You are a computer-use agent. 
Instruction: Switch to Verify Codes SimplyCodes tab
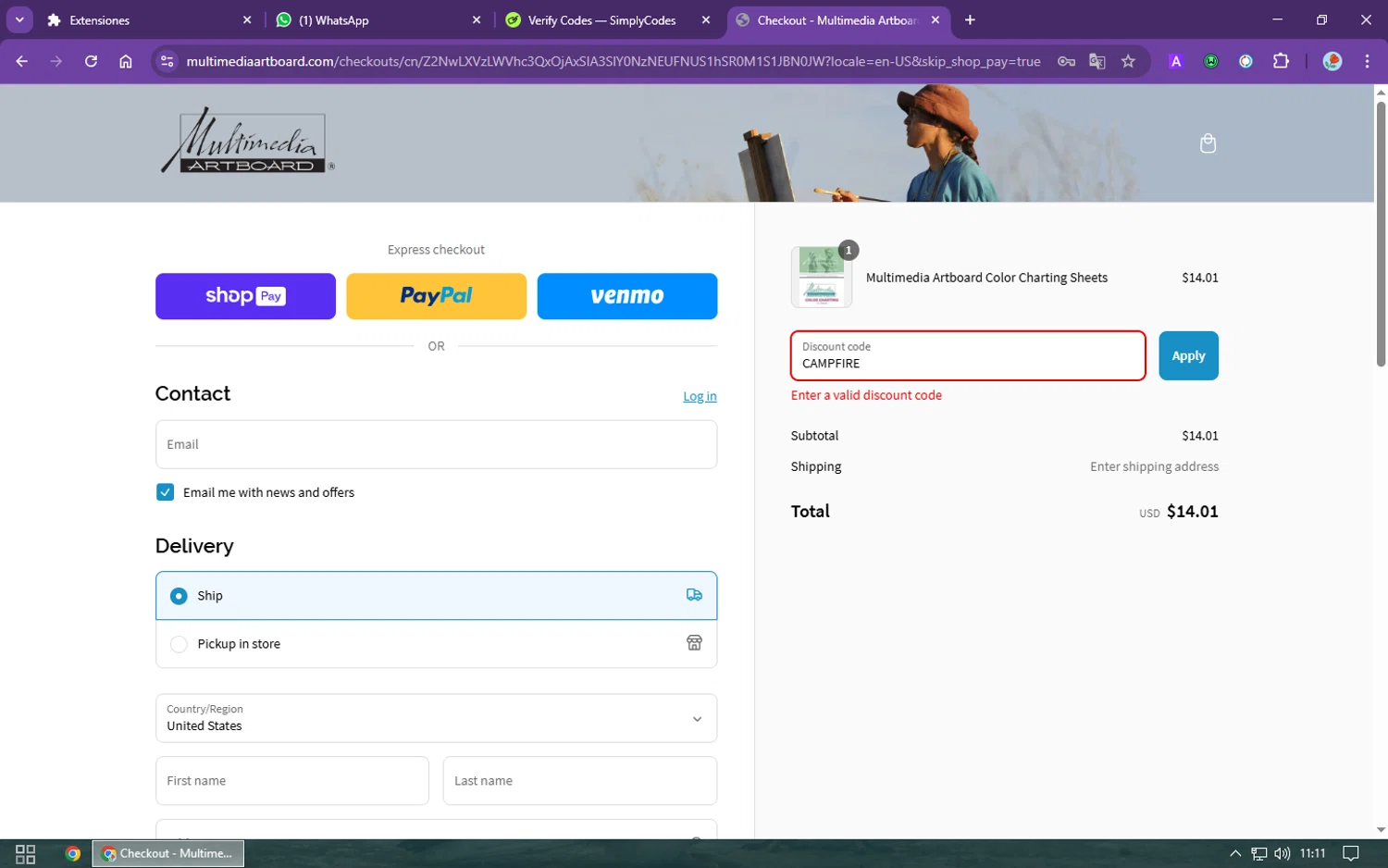[x=607, y=19]
